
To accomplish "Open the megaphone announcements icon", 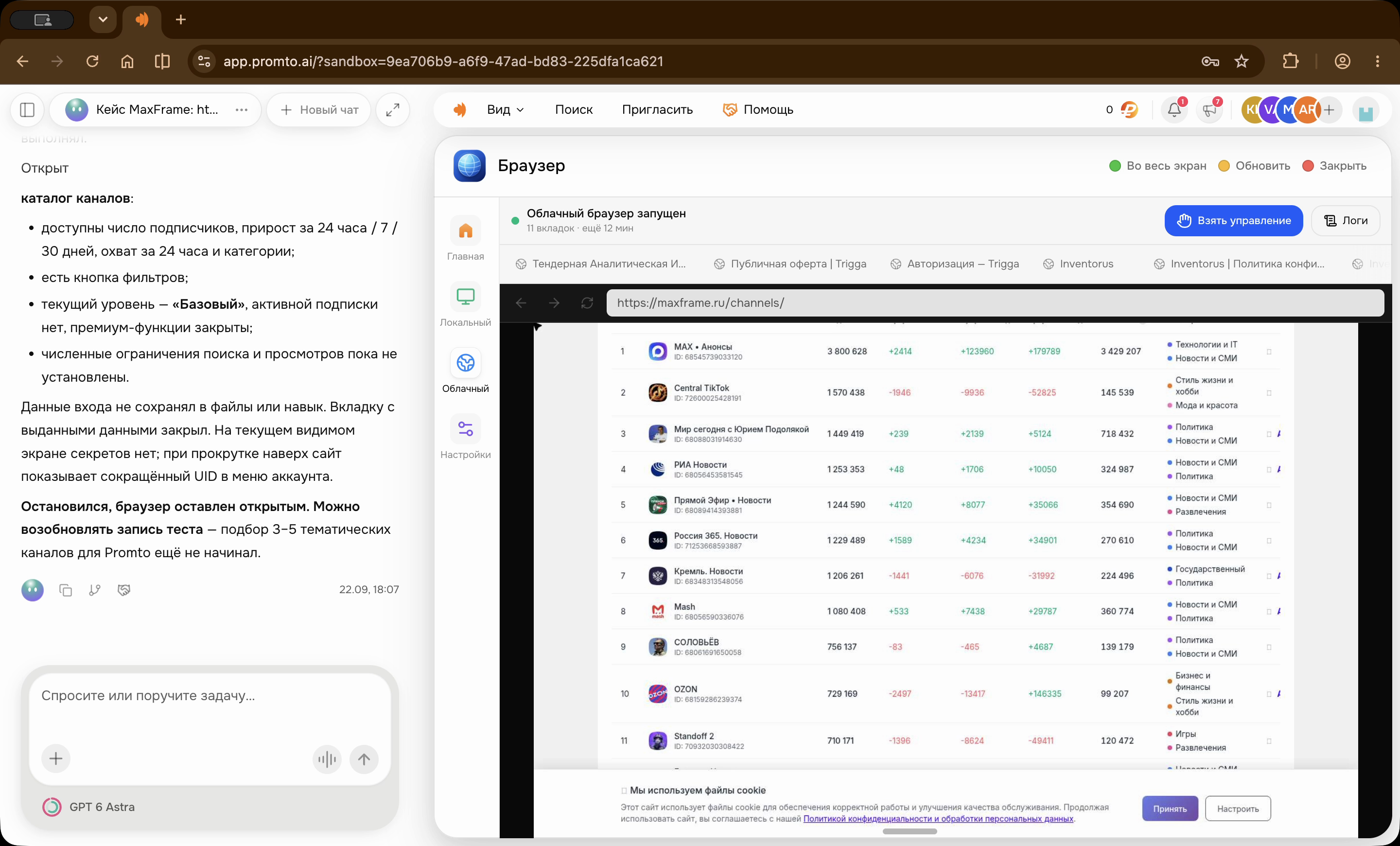I will pos(1209,110).
